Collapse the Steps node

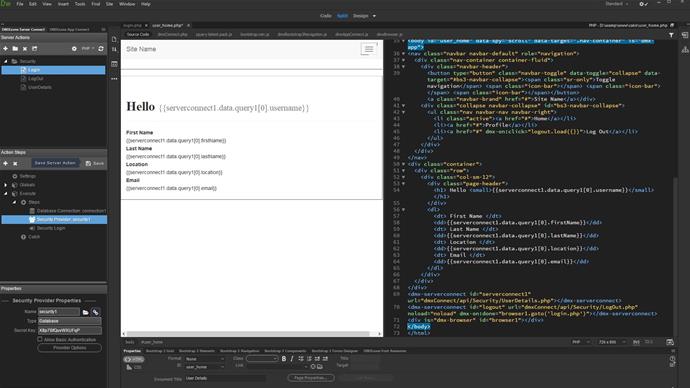tap(15, 202)
